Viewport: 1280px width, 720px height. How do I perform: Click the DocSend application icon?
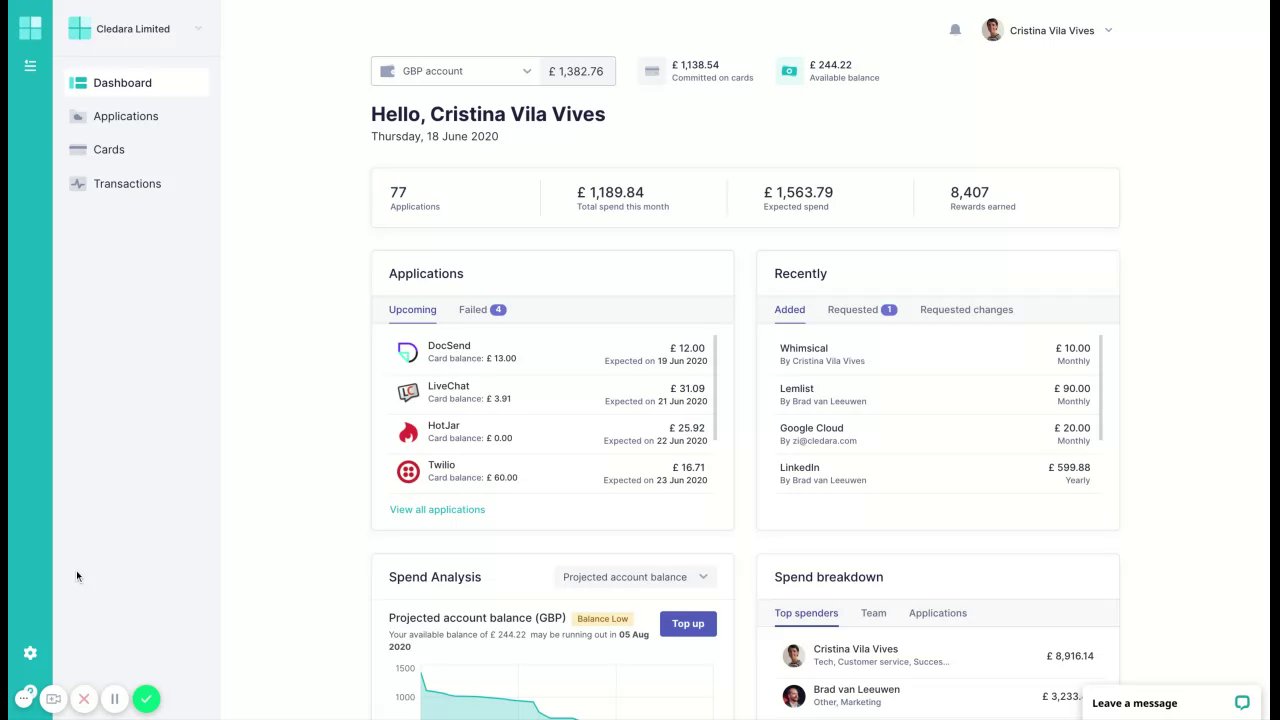408,352
